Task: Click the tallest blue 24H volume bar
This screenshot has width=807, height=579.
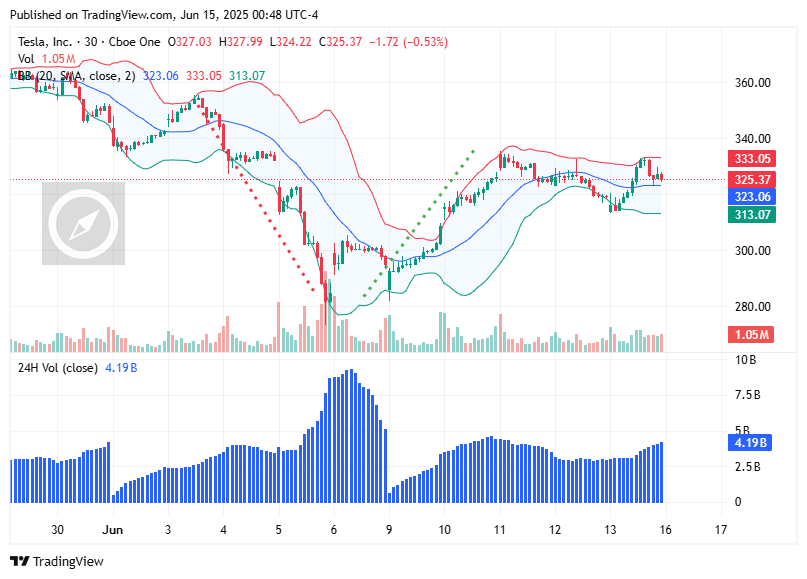Action: click(351, 436)
